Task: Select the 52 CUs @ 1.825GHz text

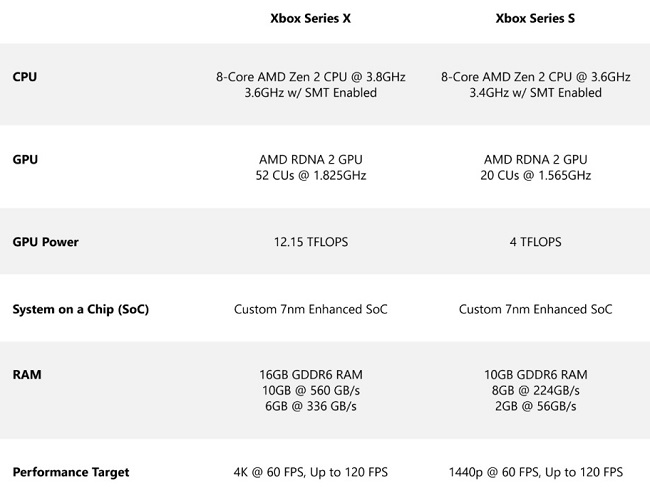Action: click(x=309, y=176)
